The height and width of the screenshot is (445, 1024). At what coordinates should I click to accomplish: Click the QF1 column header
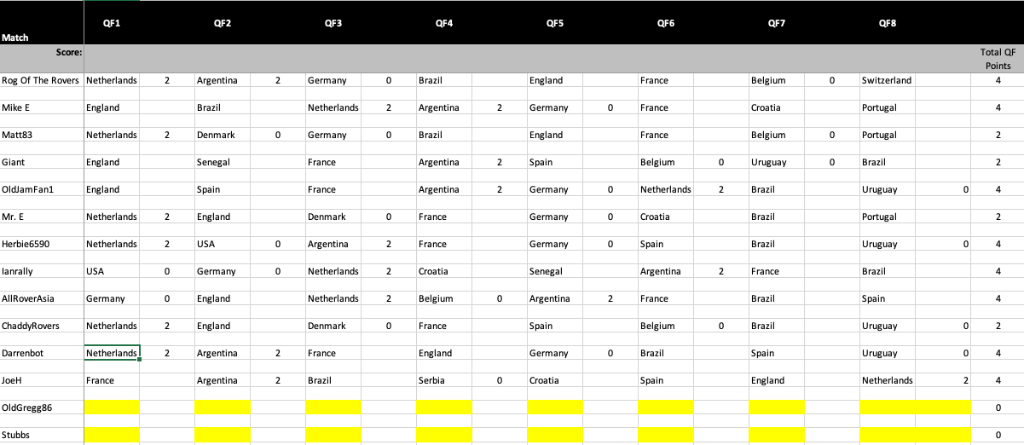pyautogui.click(x=112, y=23)
